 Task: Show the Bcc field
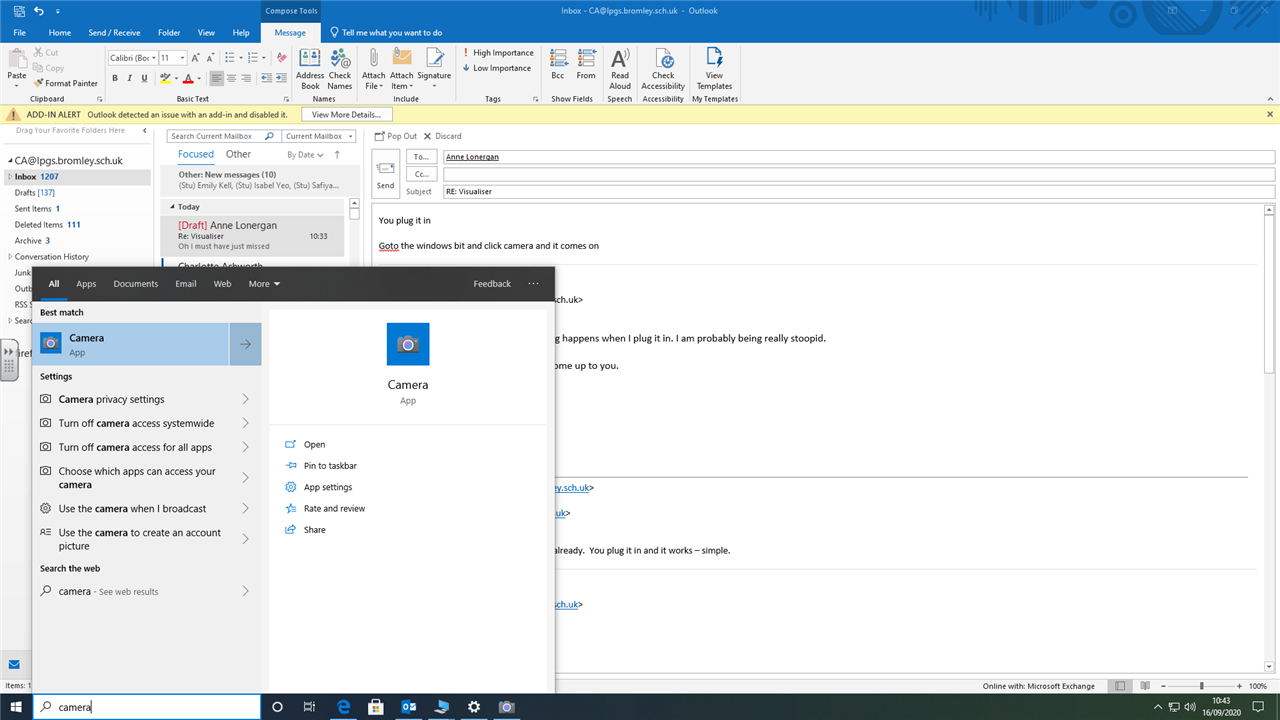(558, 63)
